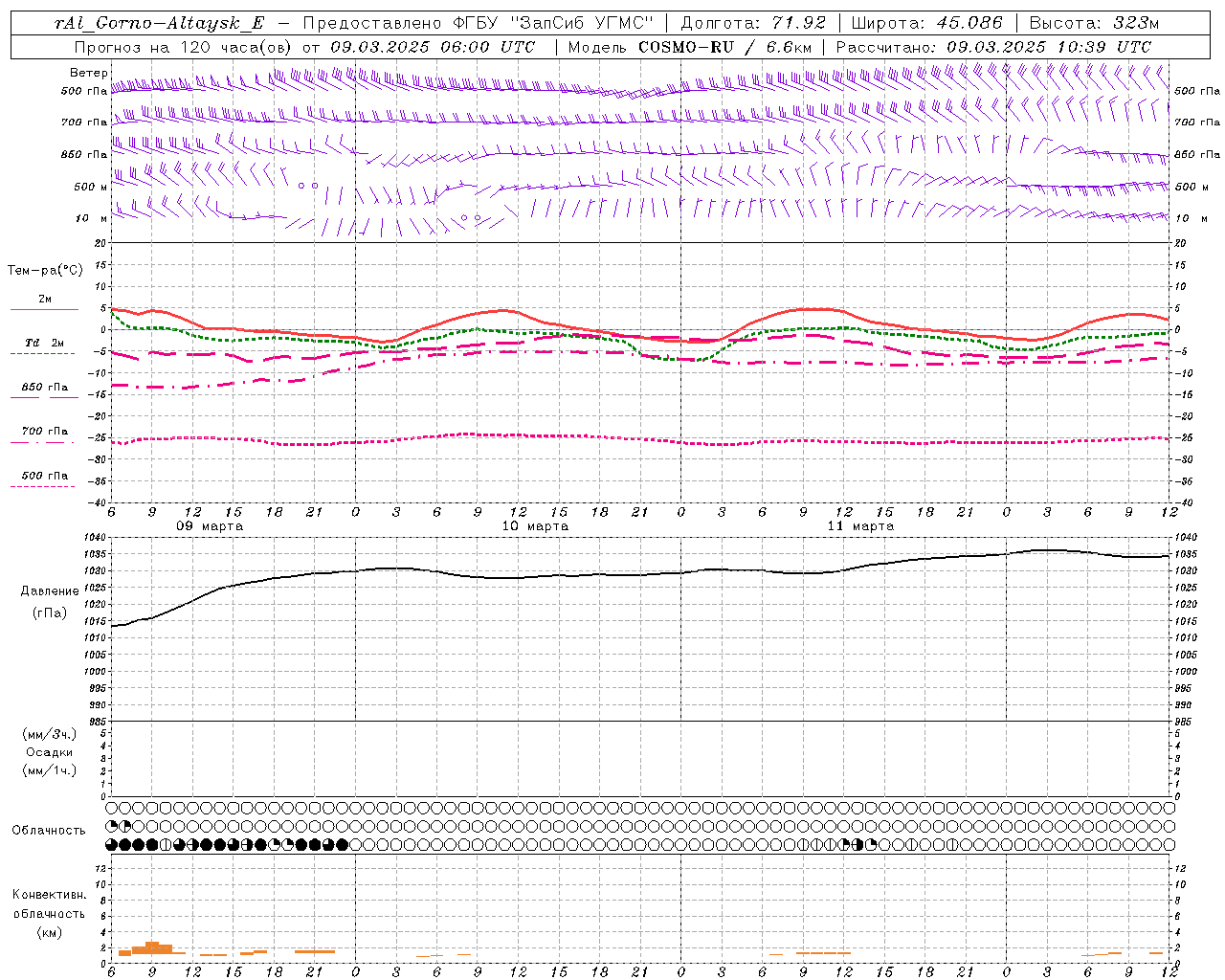
Task: Click the 09 марта date label
Action: (210, 526)
